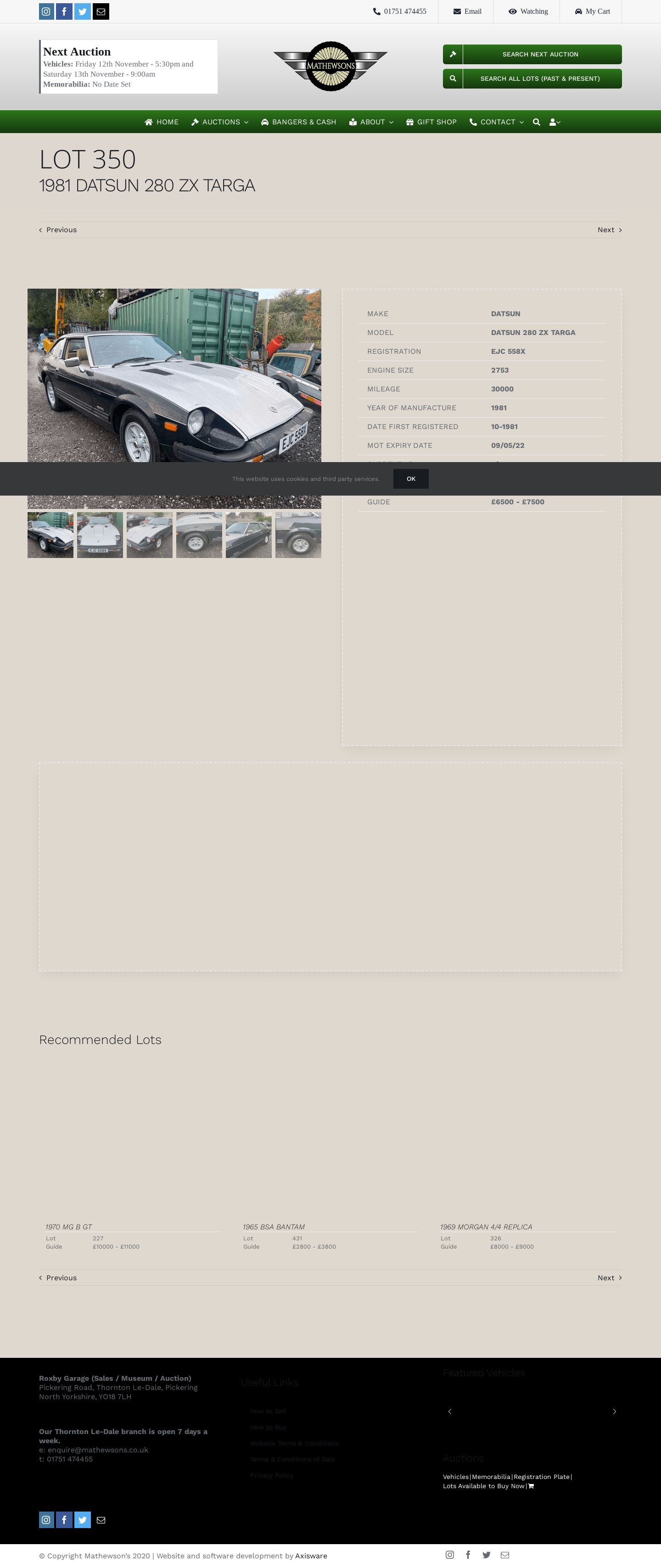The height and width of the screenshot is (1568, 661).
Task: Go to Next lot above the photo
Action: pos(609,229)
